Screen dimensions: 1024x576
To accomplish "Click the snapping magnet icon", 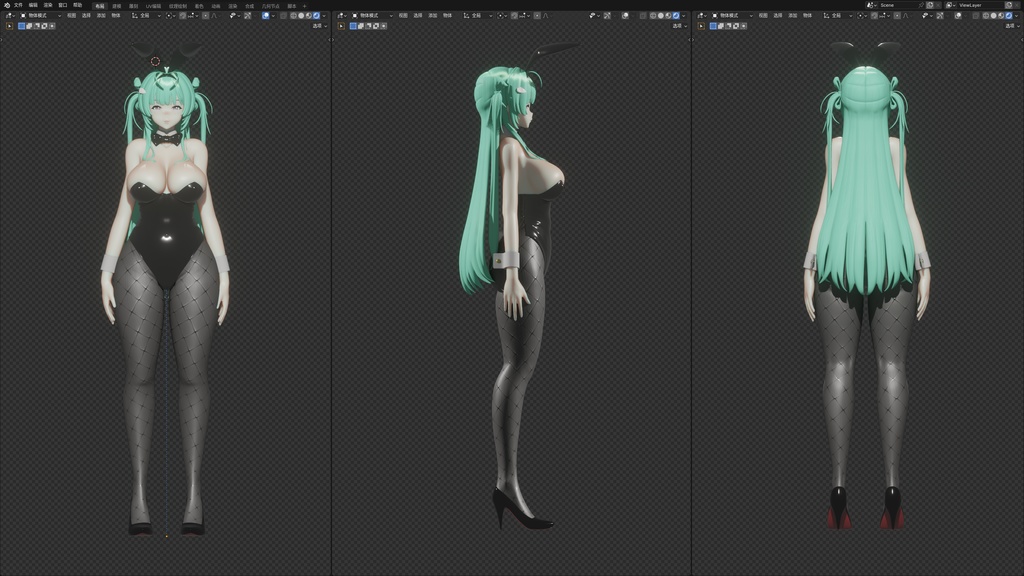I will tap(182, 17).
